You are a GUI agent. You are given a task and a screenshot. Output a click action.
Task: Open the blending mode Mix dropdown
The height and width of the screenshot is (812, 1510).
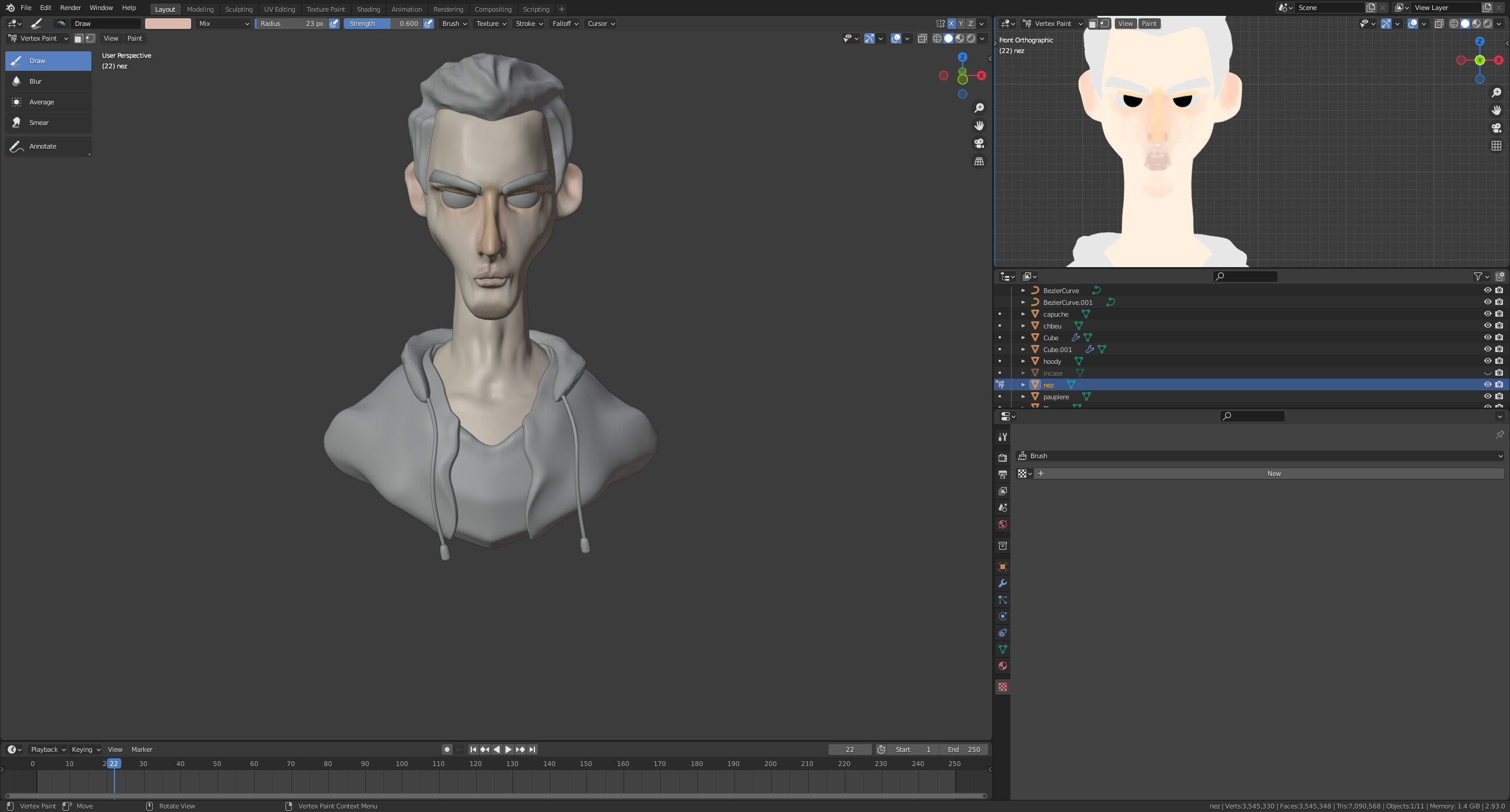224,24
